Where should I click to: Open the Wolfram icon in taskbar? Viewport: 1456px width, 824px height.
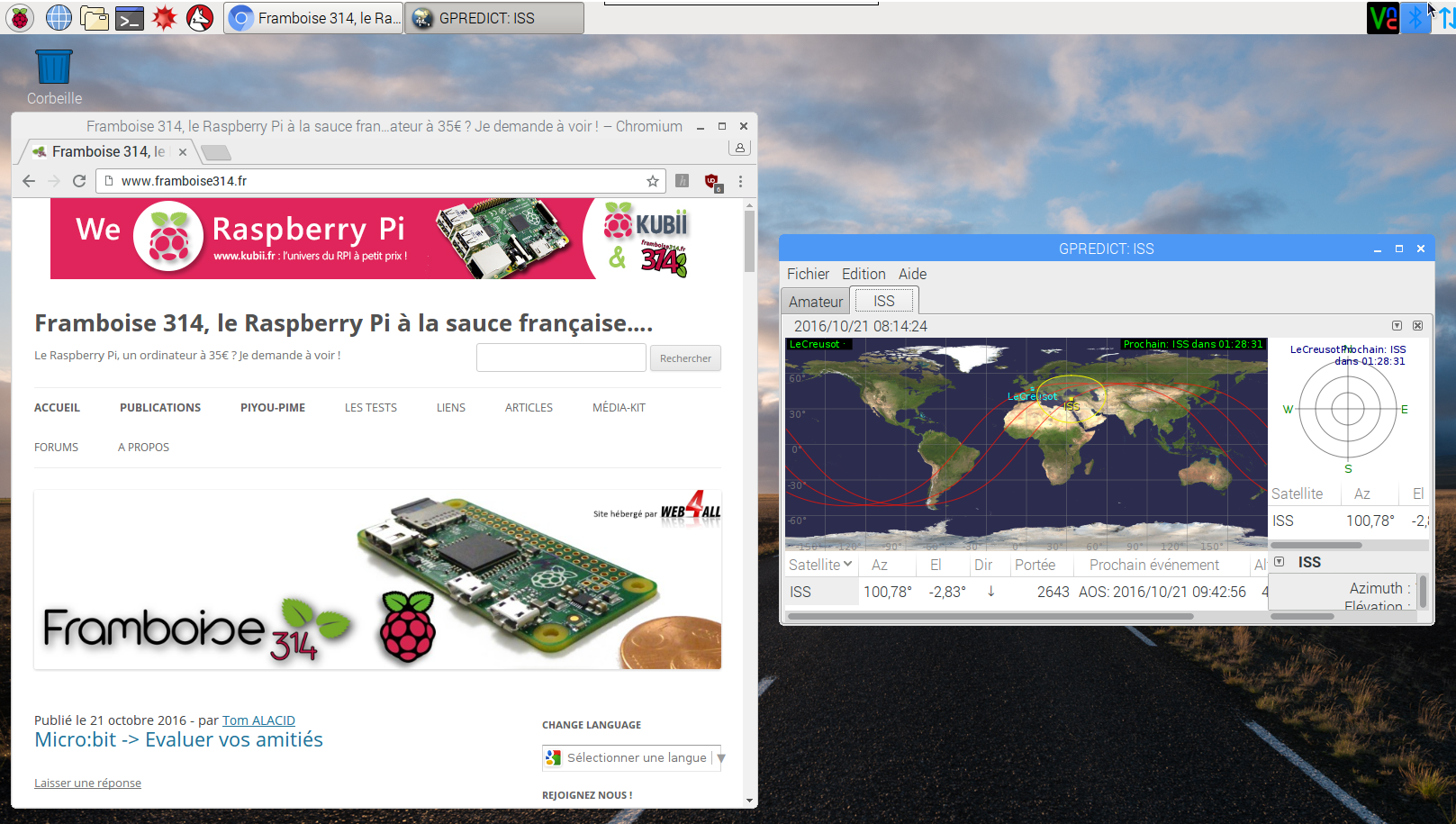point(200,17)
